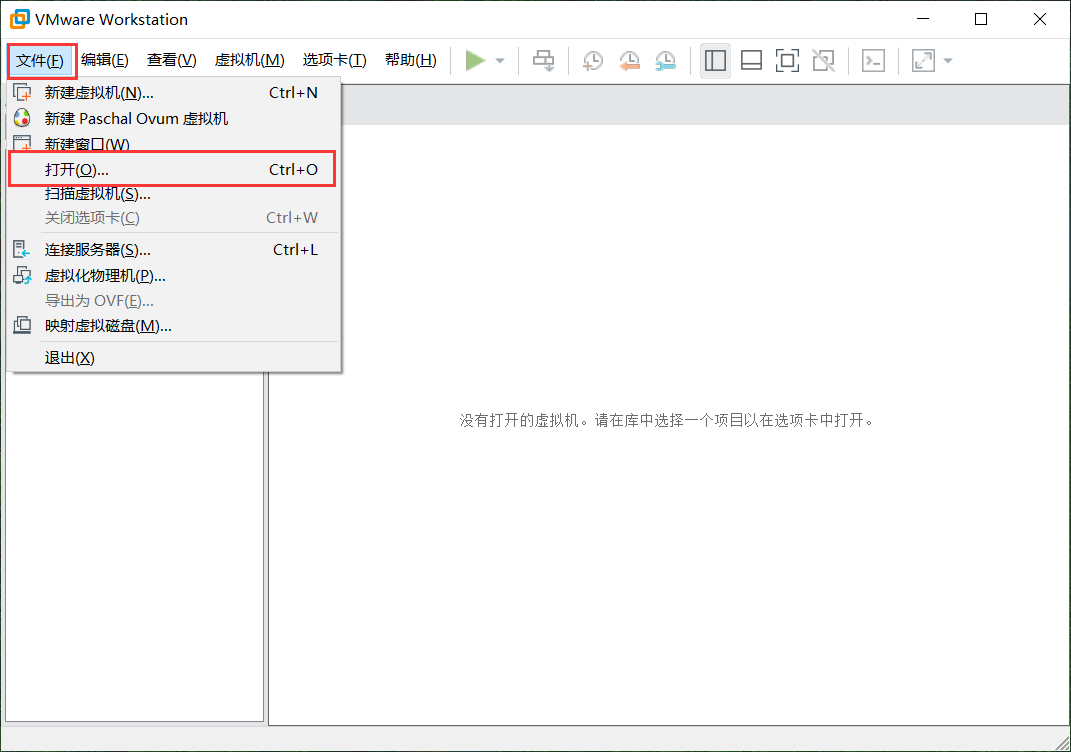This screenshot has width=1071, height=752.
Task: Click the console view terminal icon
Action: click(874, 61)
